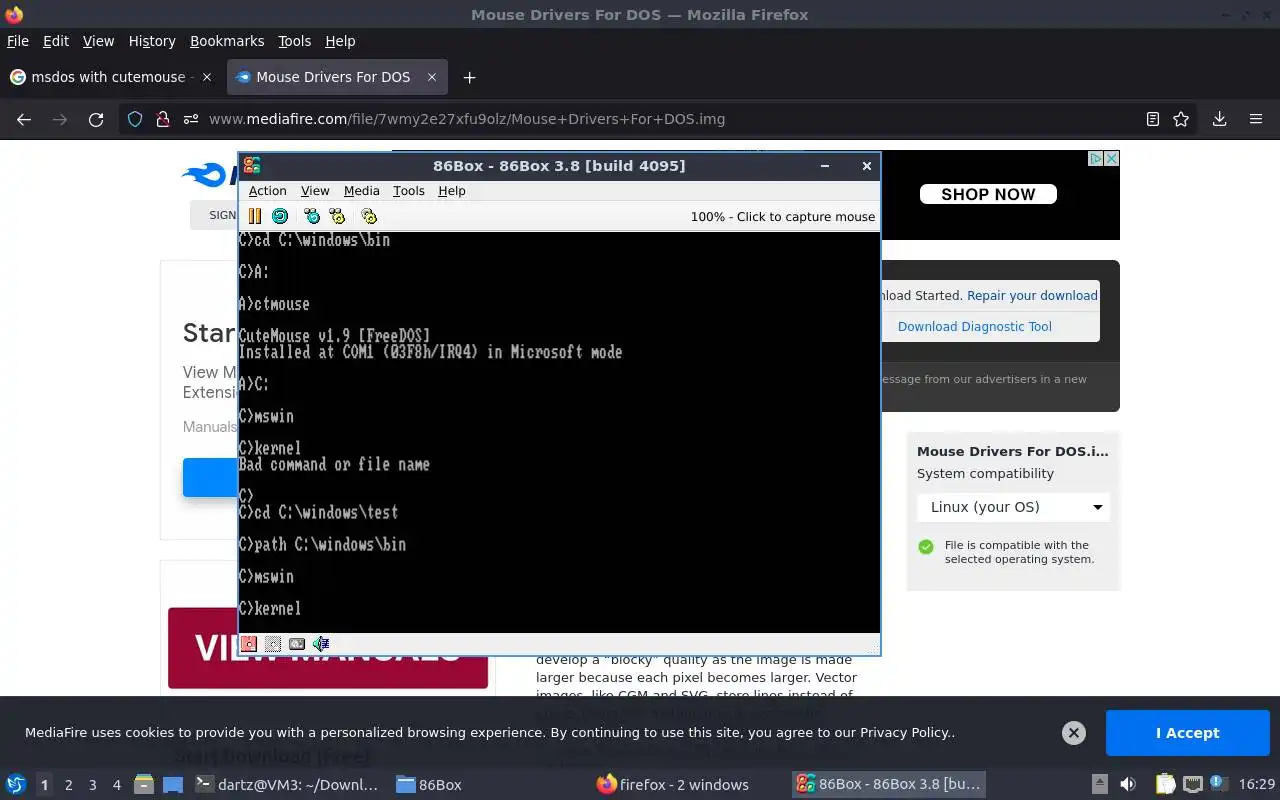
Task: Open Firefox History menu
Action: (x=152, y=41)
